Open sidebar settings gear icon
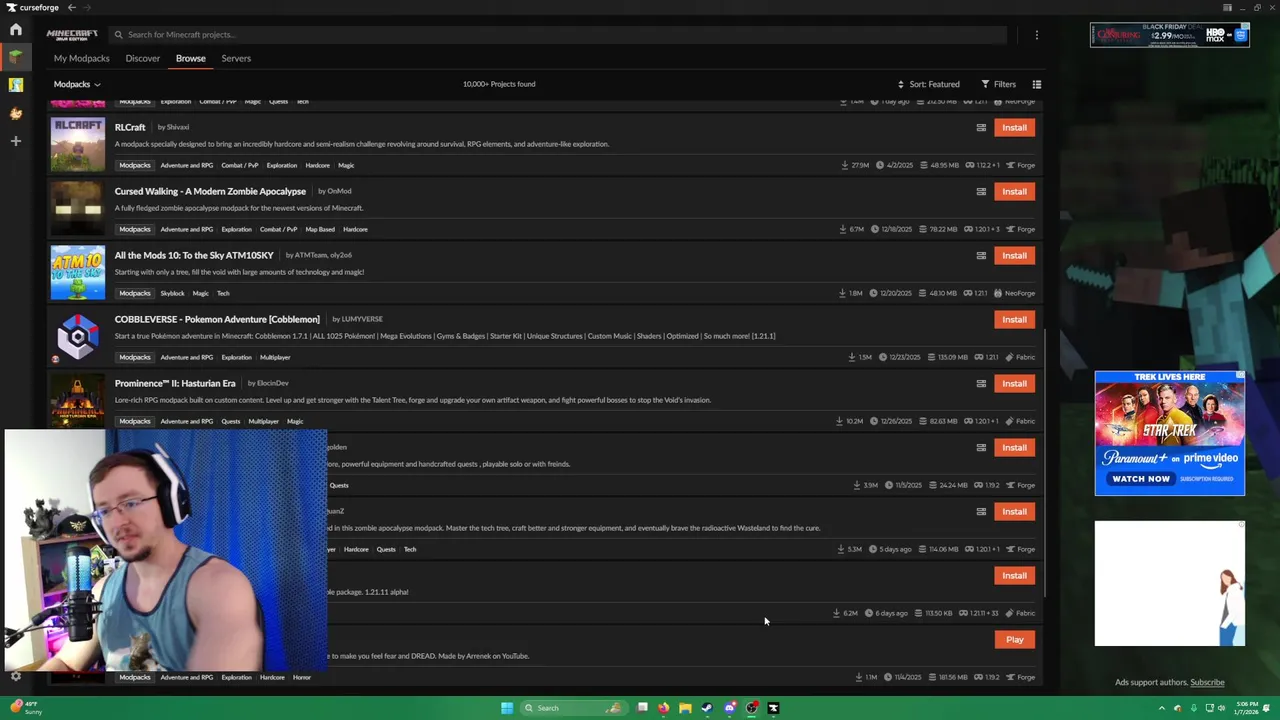1280x720 pixels. 16,677
